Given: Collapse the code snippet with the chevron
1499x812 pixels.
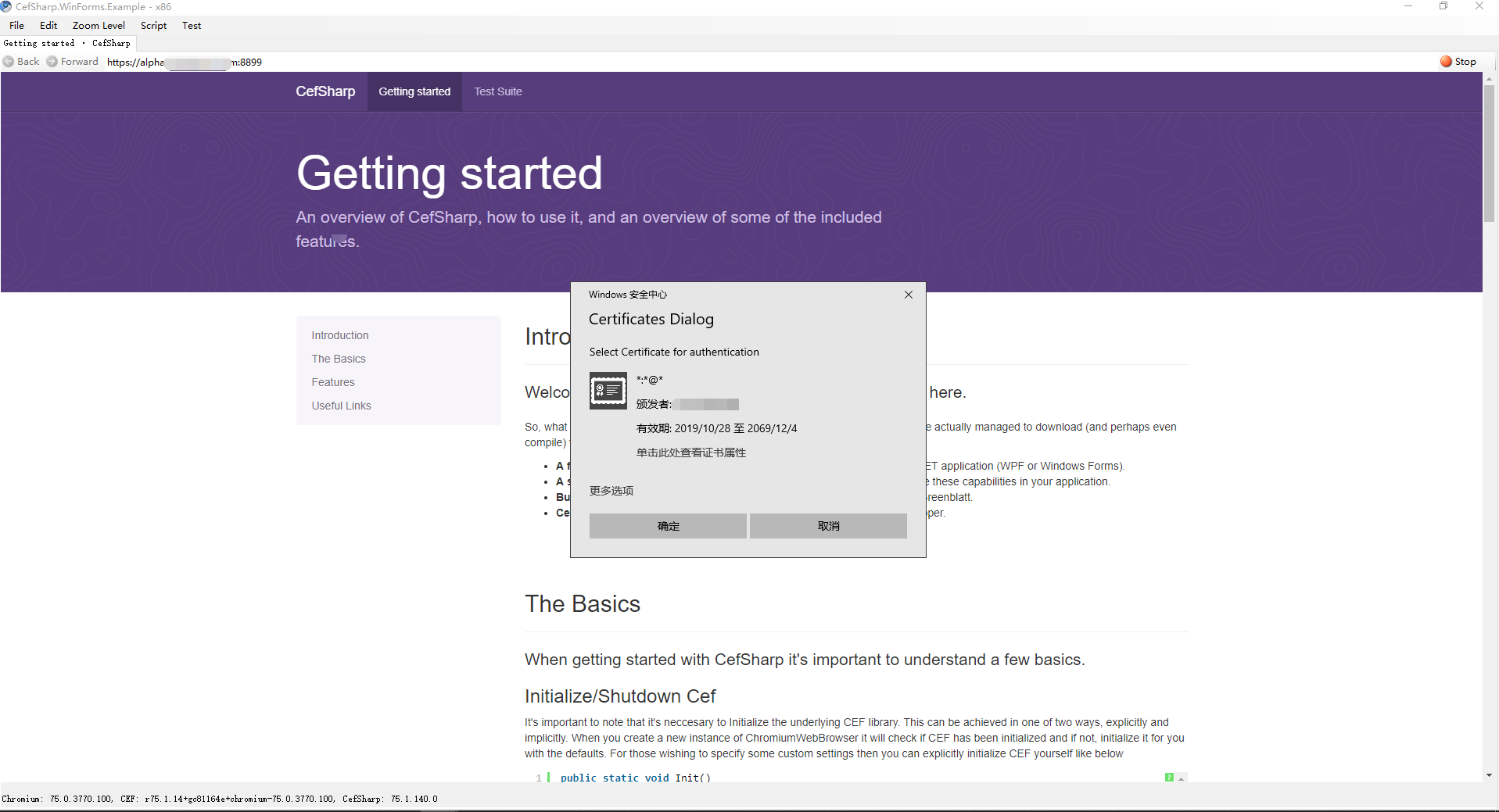Looking at the screenshot, I should [x=1179, y=778].
